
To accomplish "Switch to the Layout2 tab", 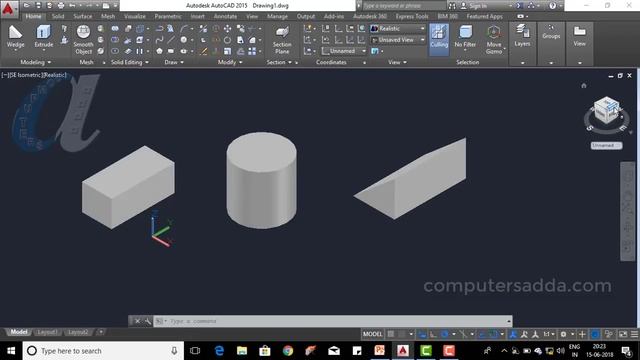I will point(78,332).
